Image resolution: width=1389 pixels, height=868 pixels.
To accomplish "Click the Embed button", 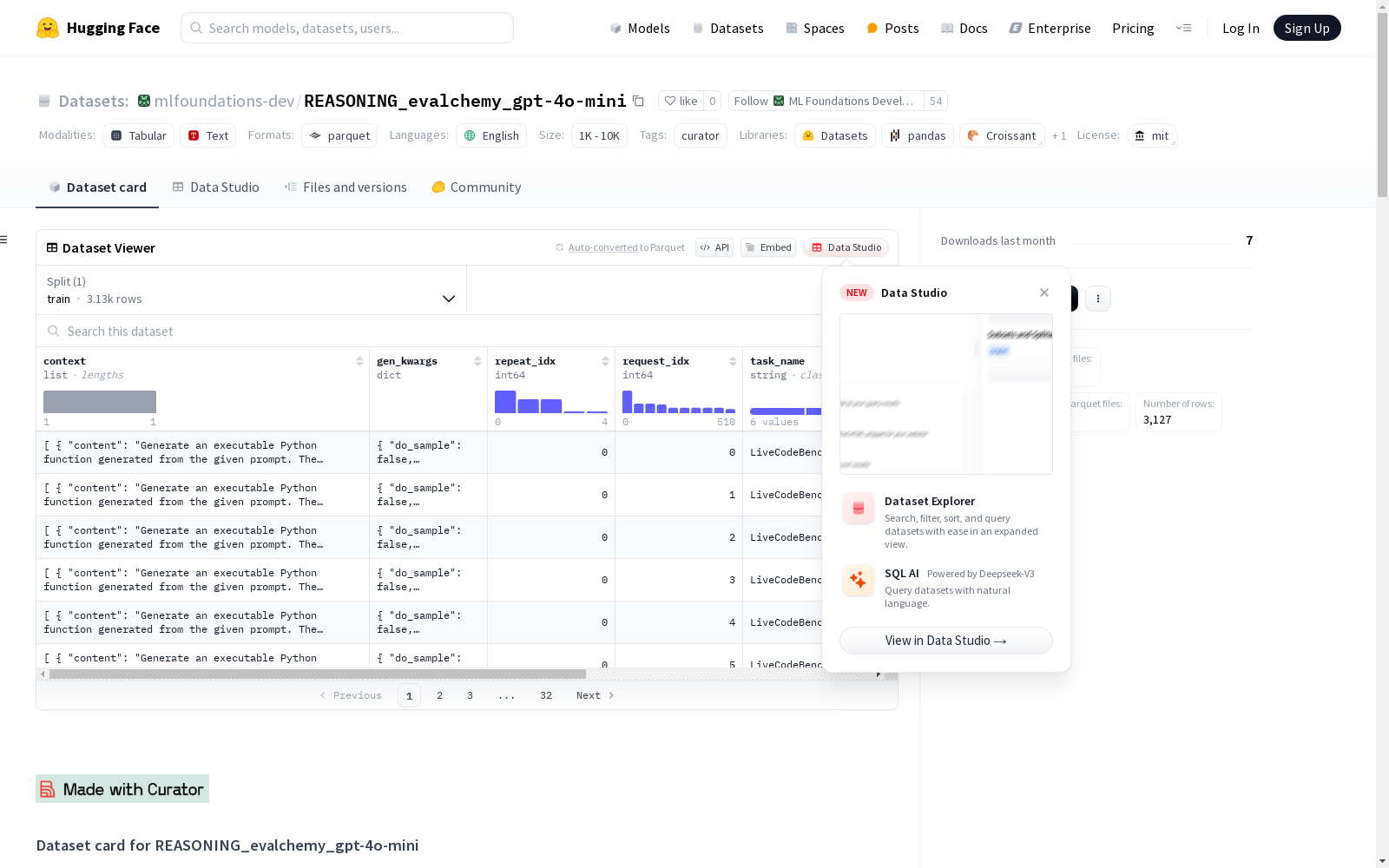I will [768, 247].
